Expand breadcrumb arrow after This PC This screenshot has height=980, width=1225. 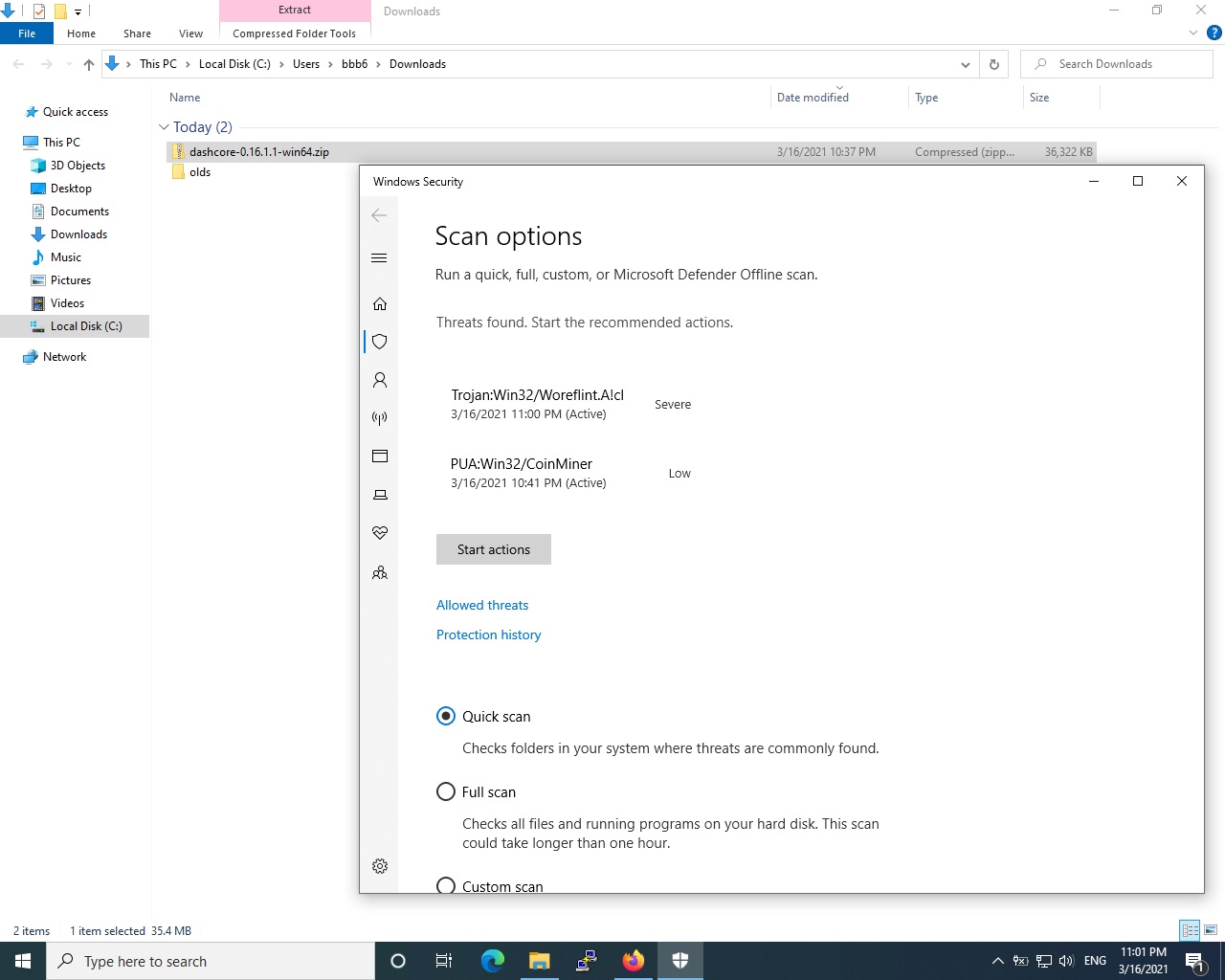pyautogui.click(x=188, y=64)
